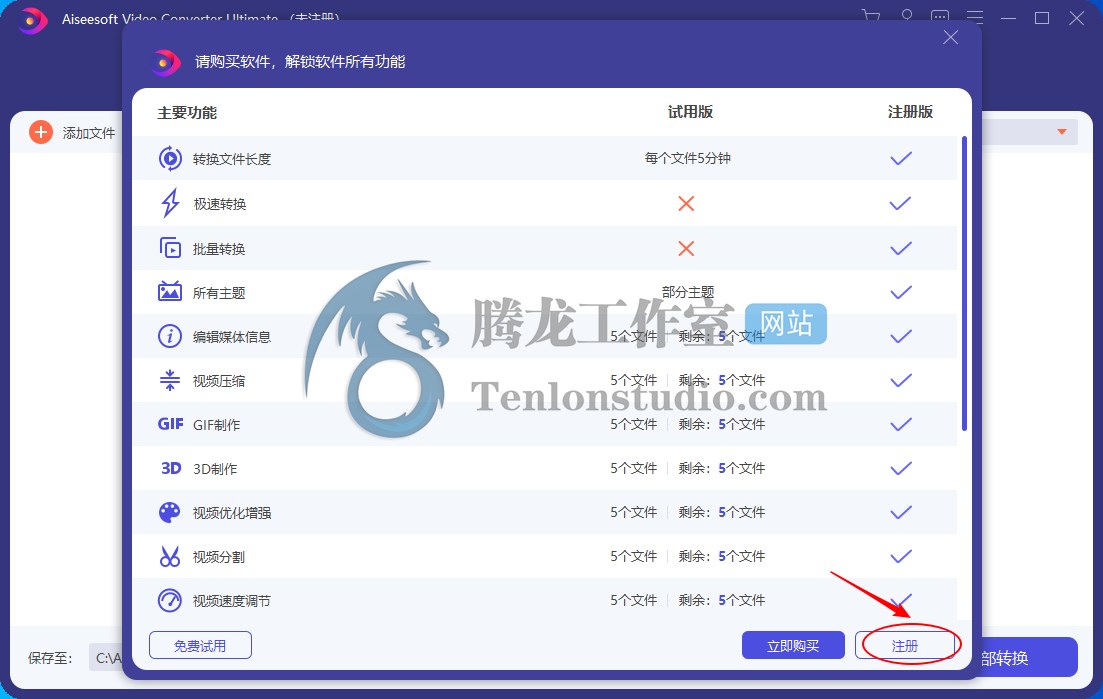Screen dimensions: 1103x699
Task: Click the 所有主题 theme icon
Action: pyautogui.click(x=170, y=292)
